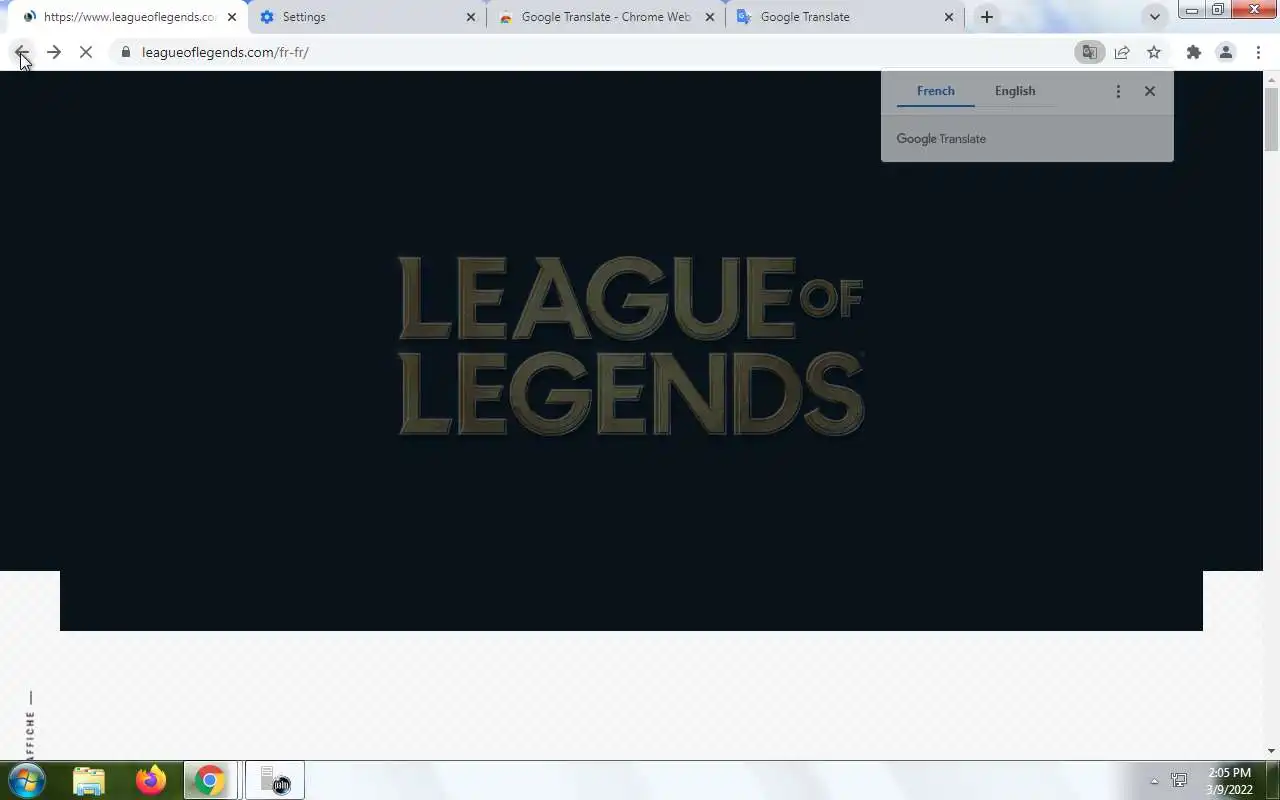Click the network tray icon

point(1179,781)
